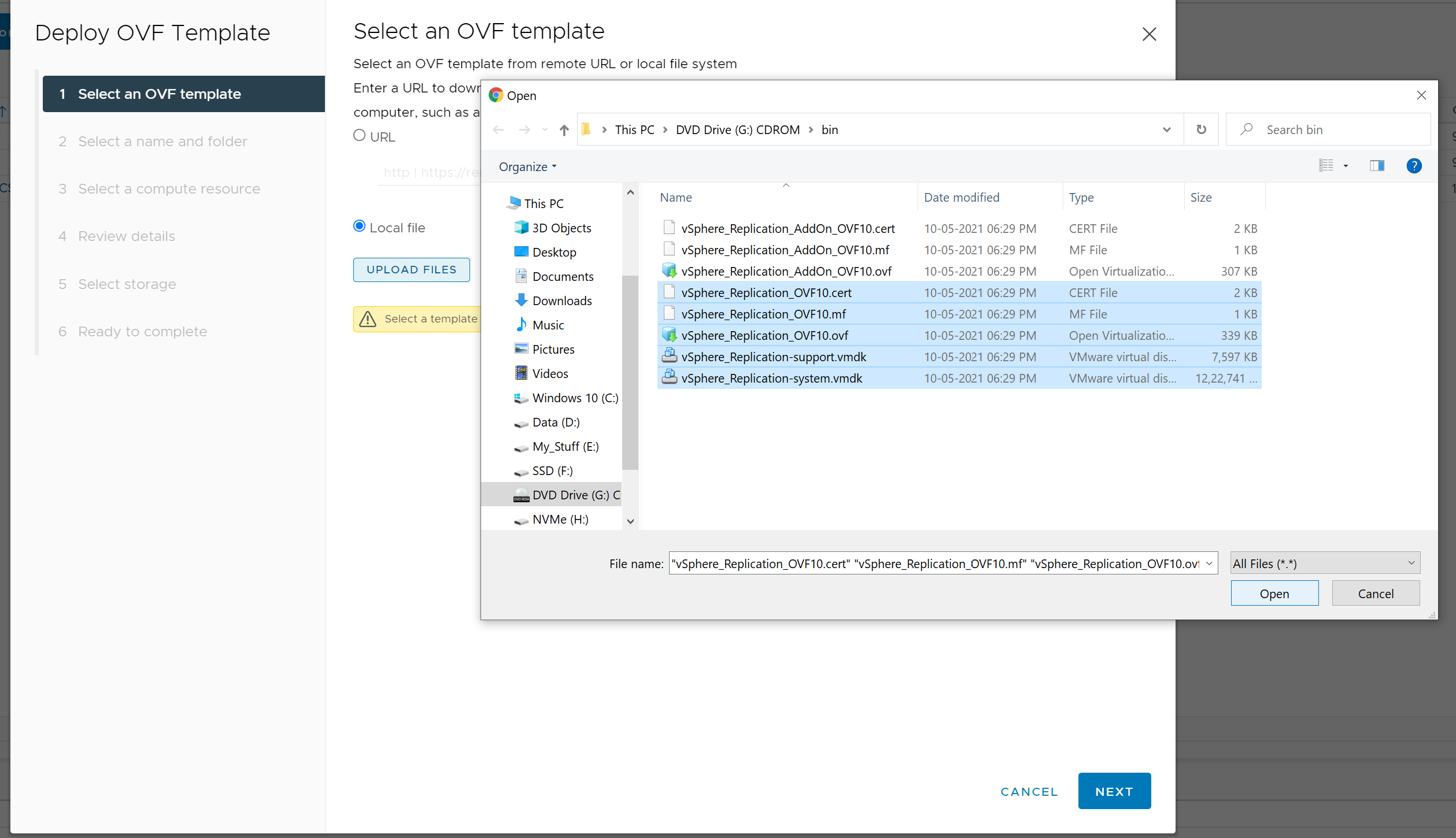Screen dimensions: 1456x838
Task: Click the Chrome icon in the Open dialog
Action: coord(496,95)
